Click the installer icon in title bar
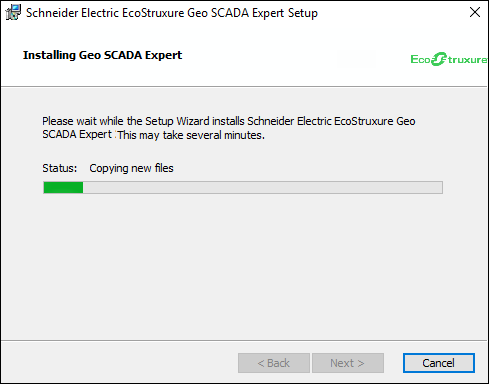Viewport: 489px width, 384px height. pos(13,13)
